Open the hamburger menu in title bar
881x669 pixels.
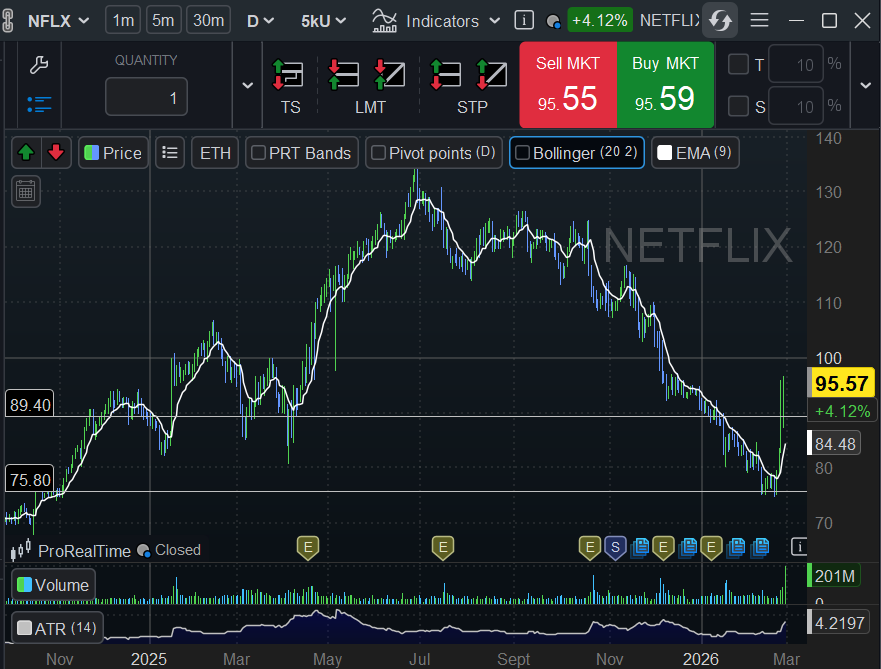coord(760,20)
